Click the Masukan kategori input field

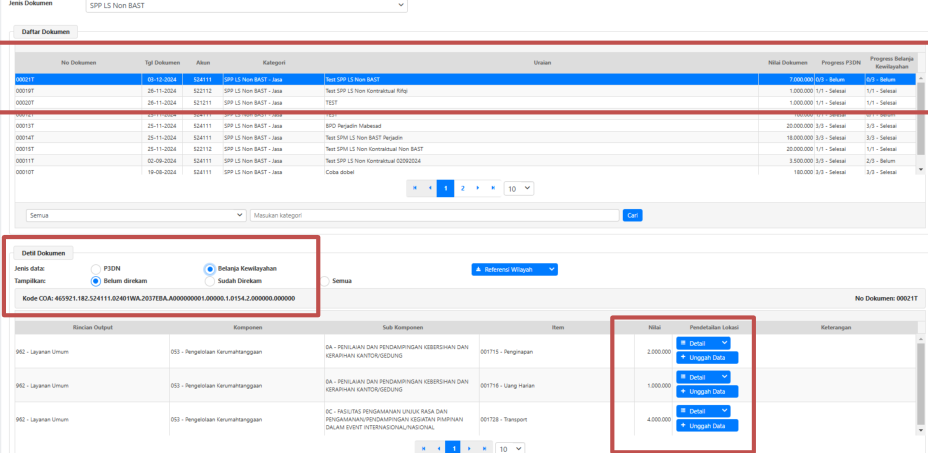pyautogui.click(x=434, y=215)
